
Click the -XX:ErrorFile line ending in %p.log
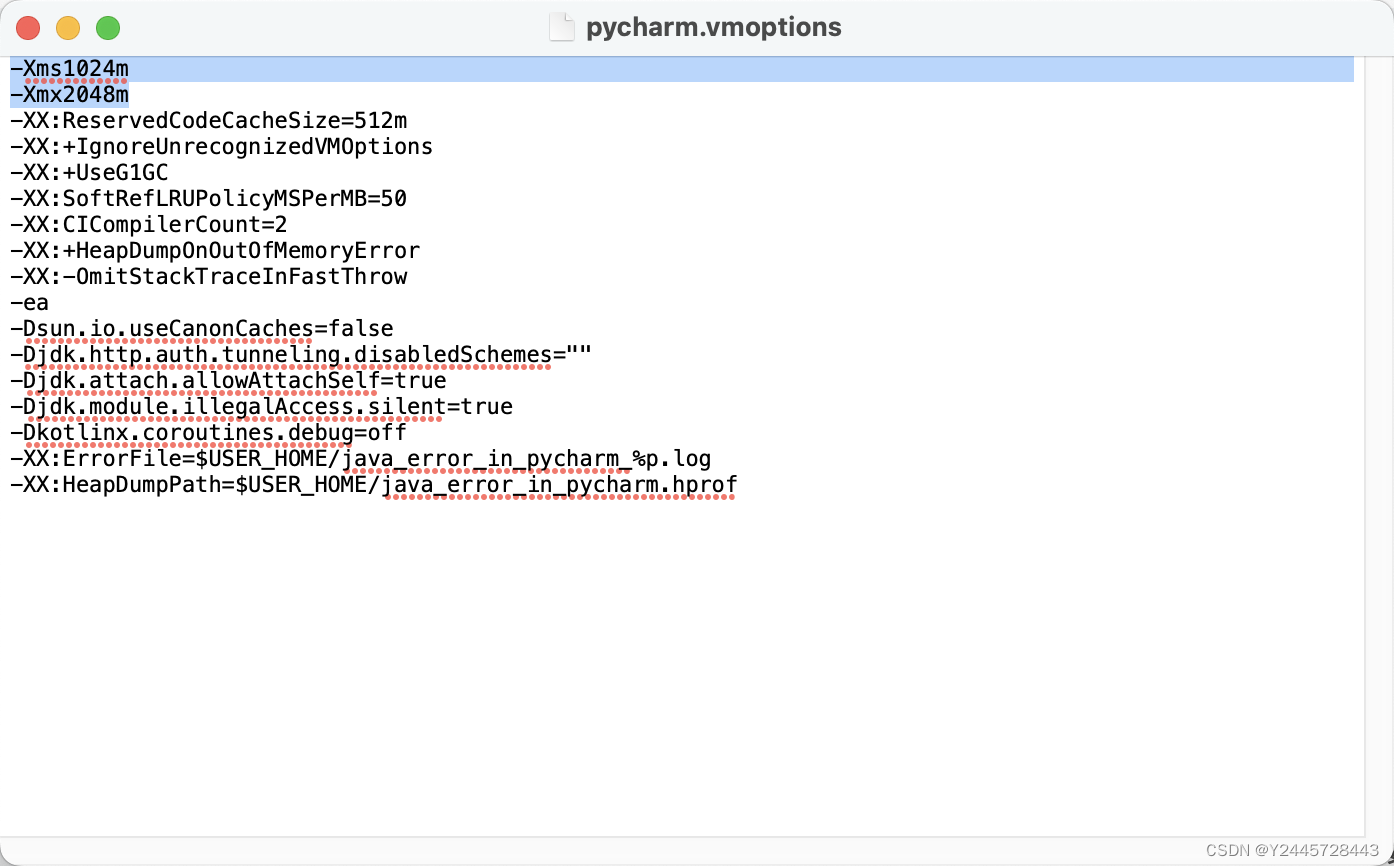pos(361,459)
